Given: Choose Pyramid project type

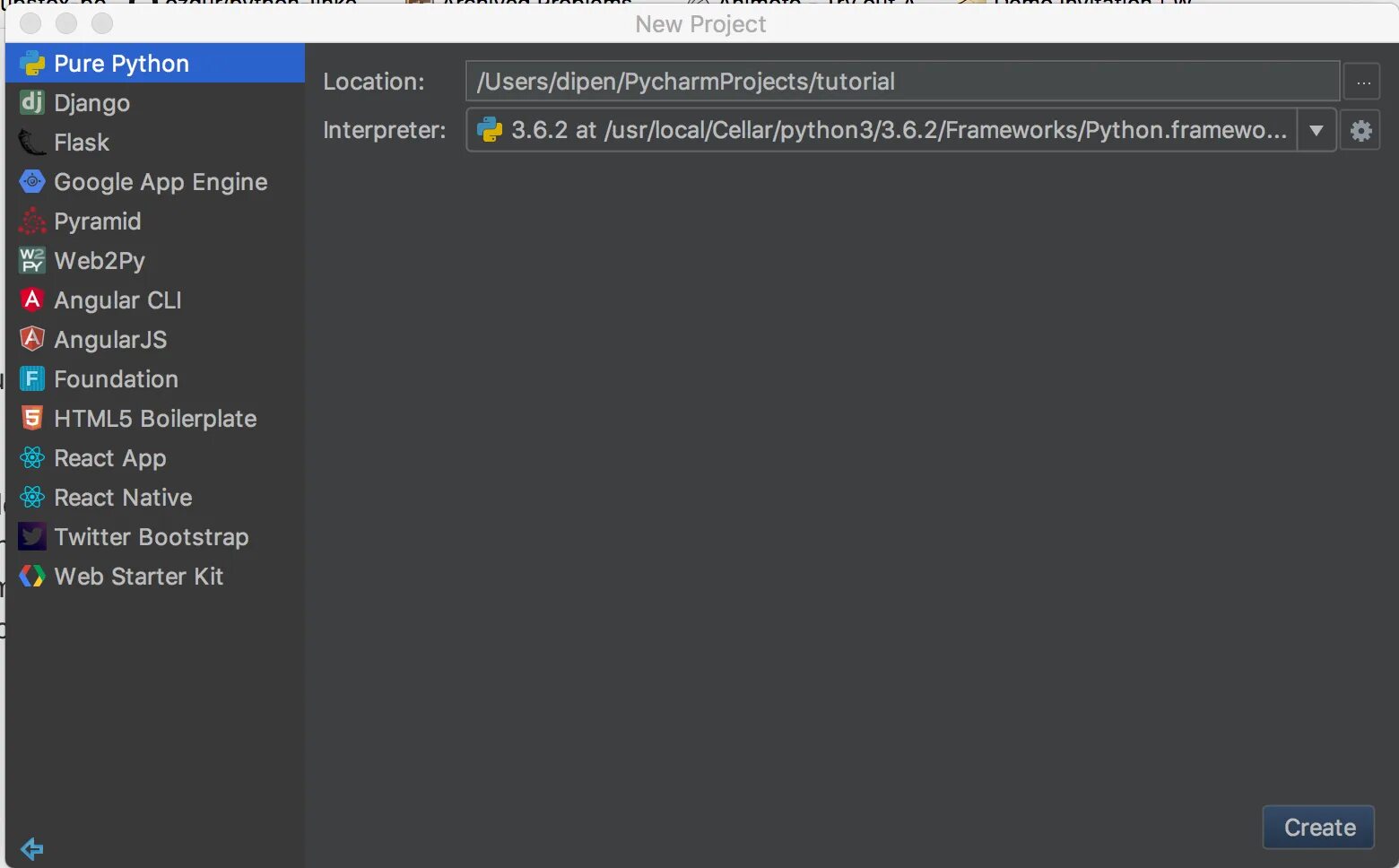Looking at the screenshot, I should pos(155,221).
